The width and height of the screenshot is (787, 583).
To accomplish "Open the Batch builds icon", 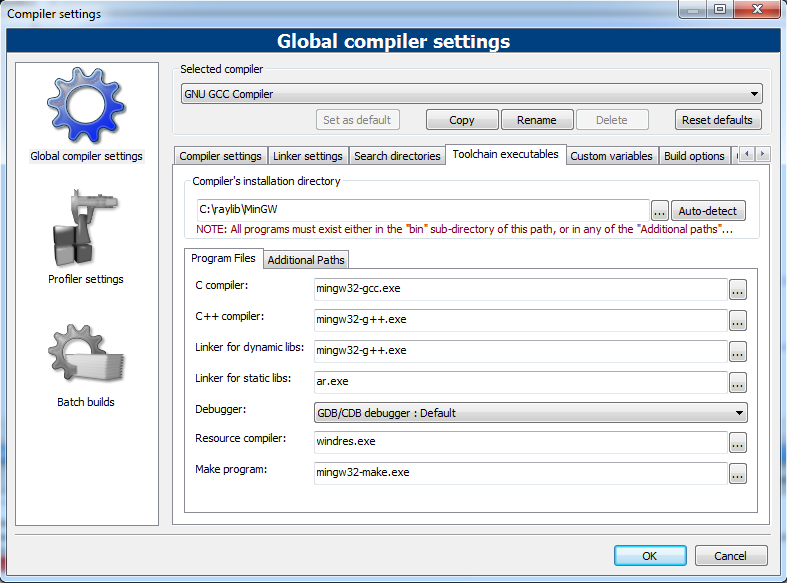I will point(86,355).
